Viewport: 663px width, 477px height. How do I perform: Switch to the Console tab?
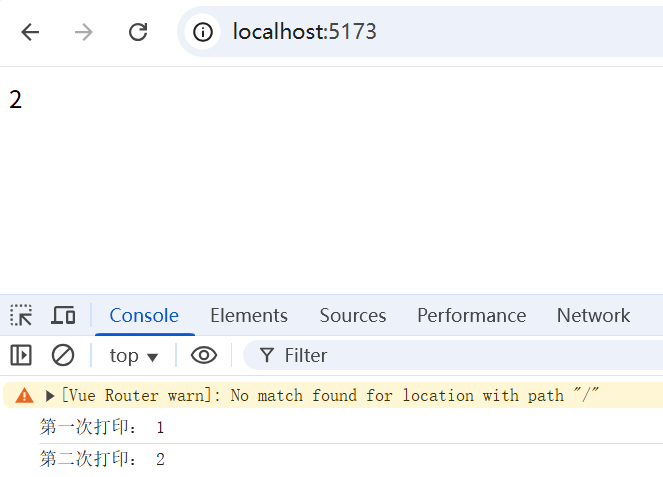click(x=144, y=315)
